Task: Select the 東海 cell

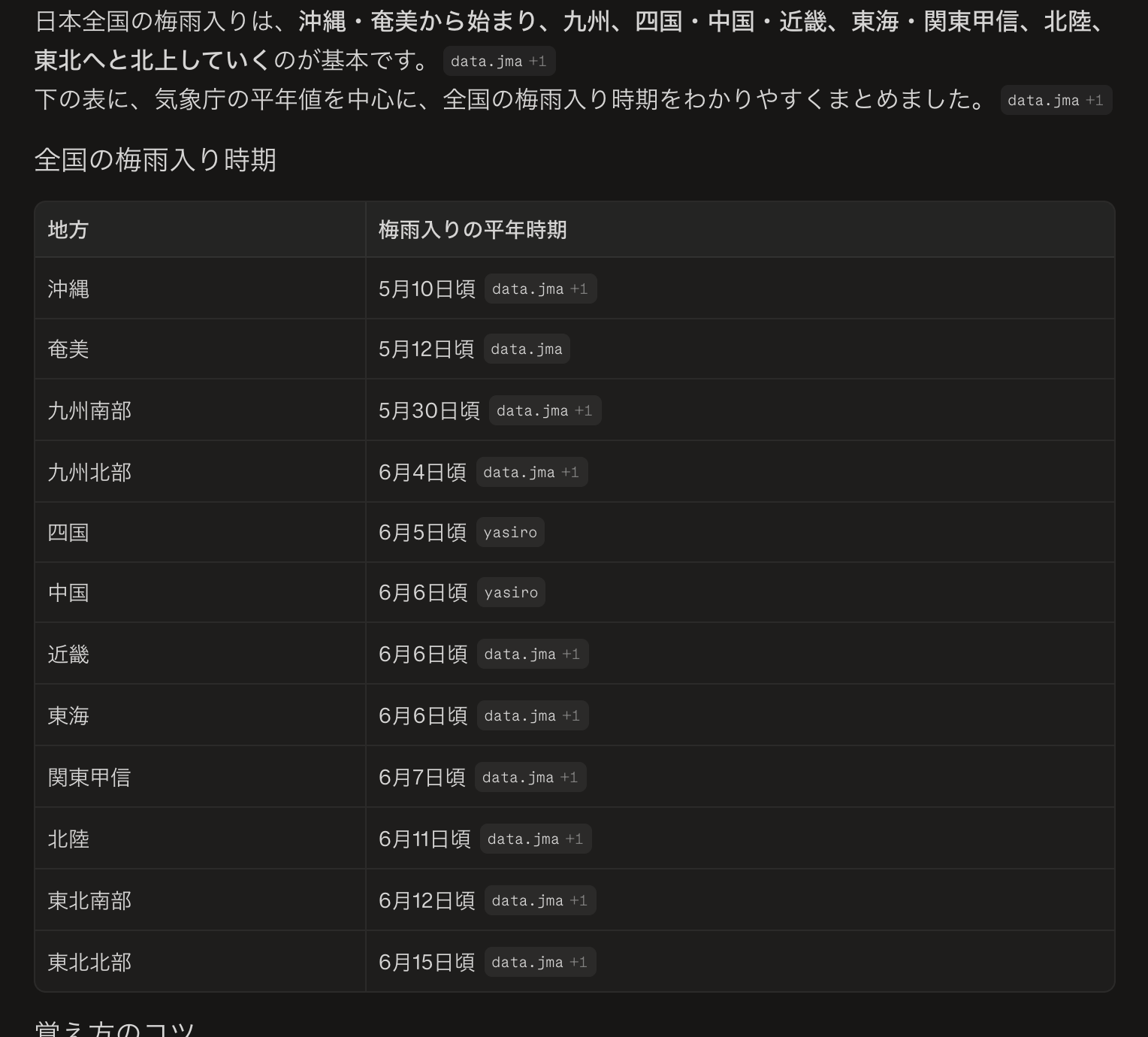Action: 200,715
